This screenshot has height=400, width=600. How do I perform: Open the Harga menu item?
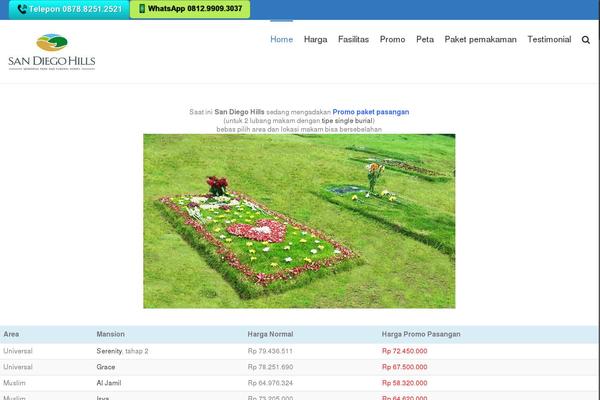click(x=315, y=39)
